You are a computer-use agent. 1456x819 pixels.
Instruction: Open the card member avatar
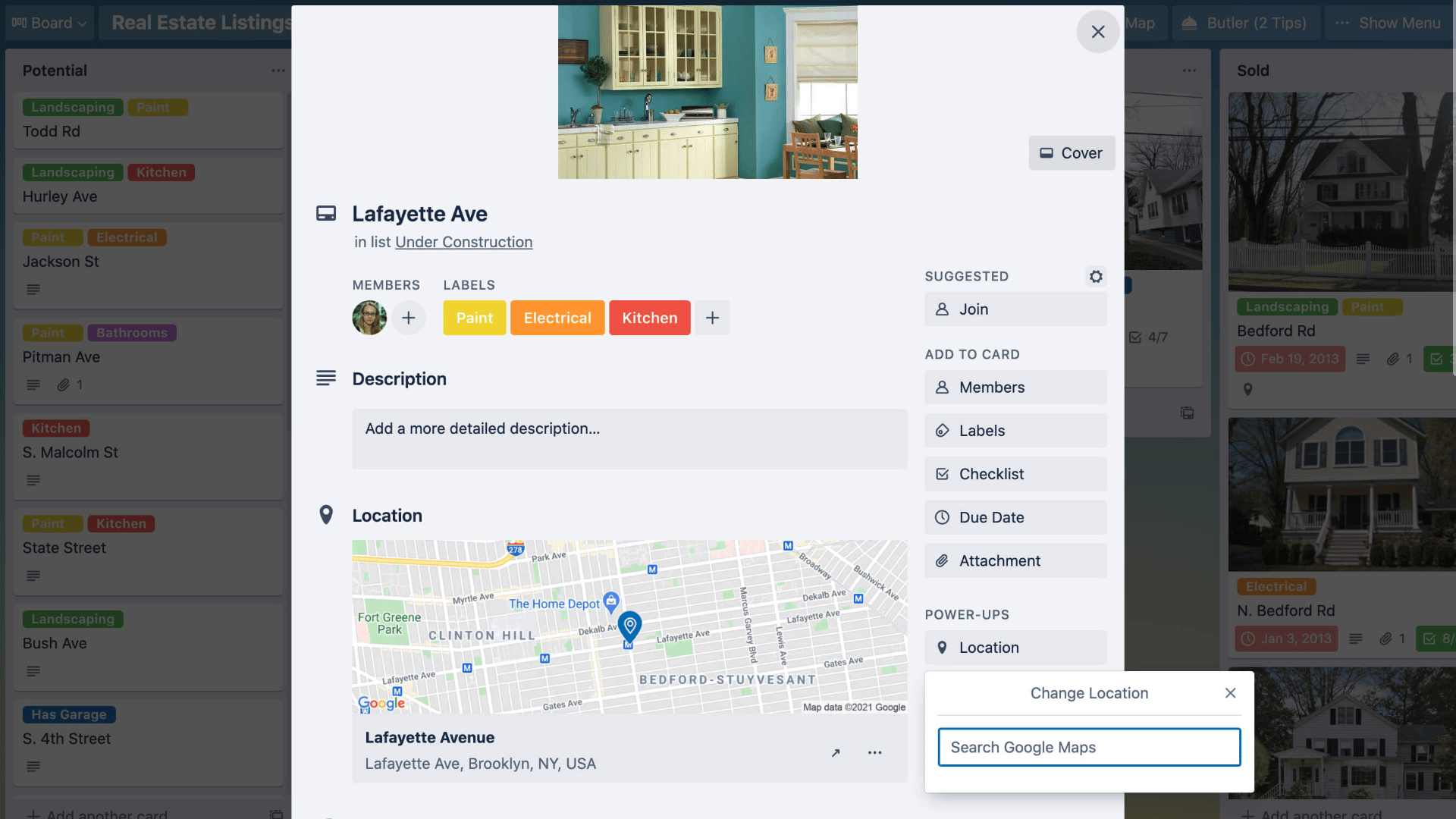click(x=369, y=318)
